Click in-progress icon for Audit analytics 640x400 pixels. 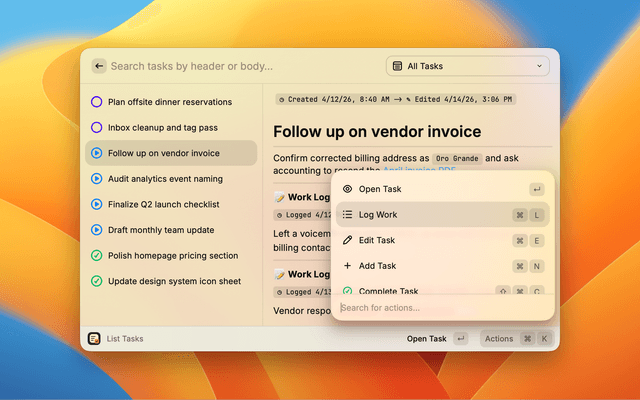click(x=96, y=179)
